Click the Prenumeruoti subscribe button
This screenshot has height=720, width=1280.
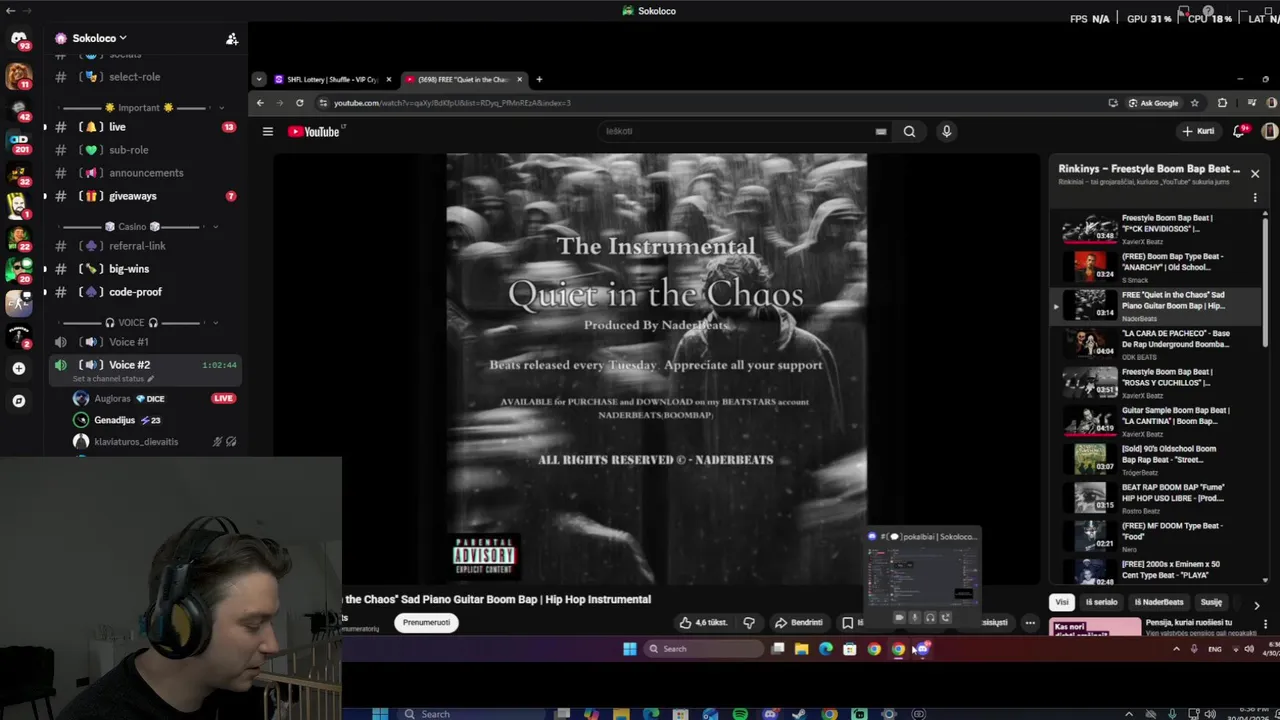click(x=427, y=622)
